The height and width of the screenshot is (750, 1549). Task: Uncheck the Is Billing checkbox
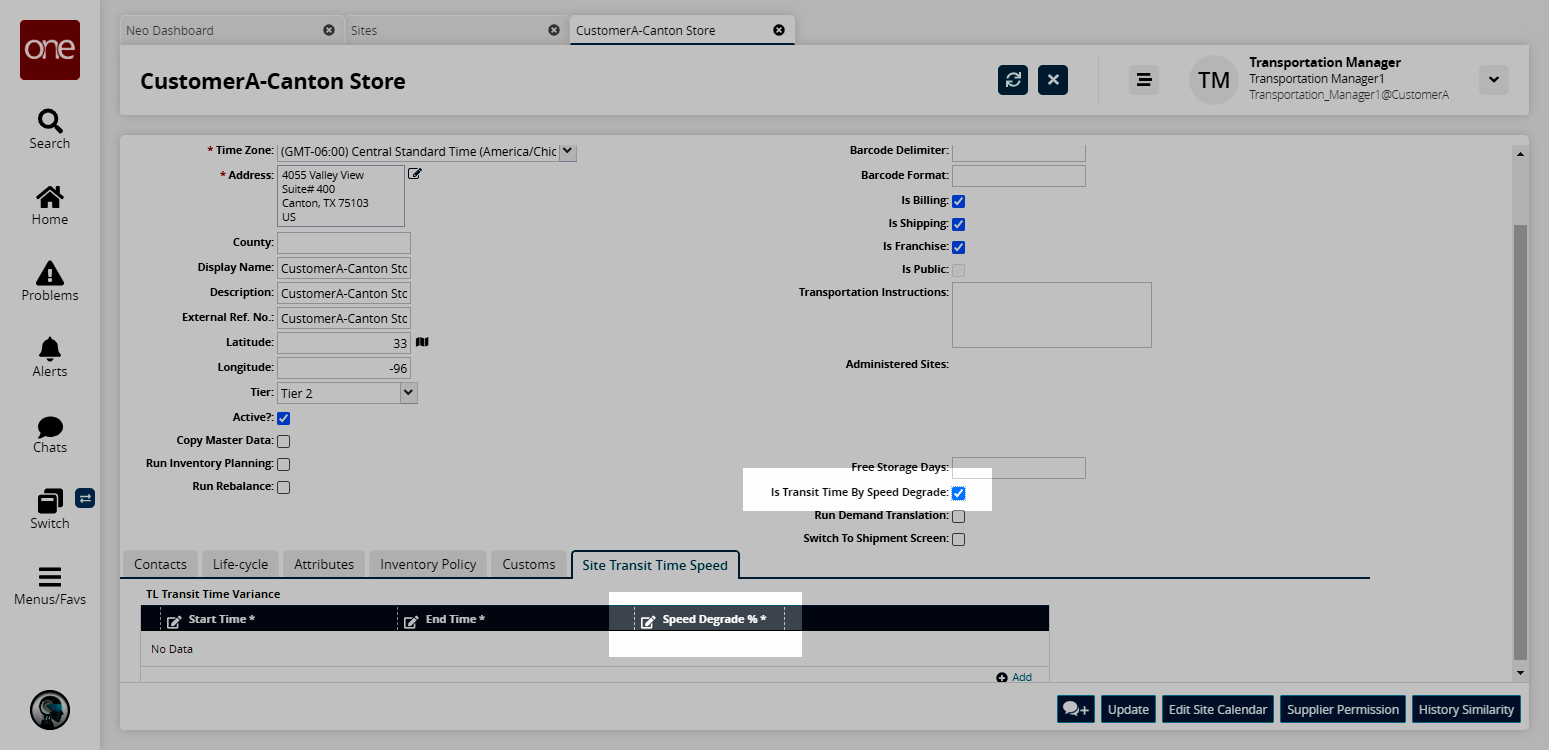(959, 201)
